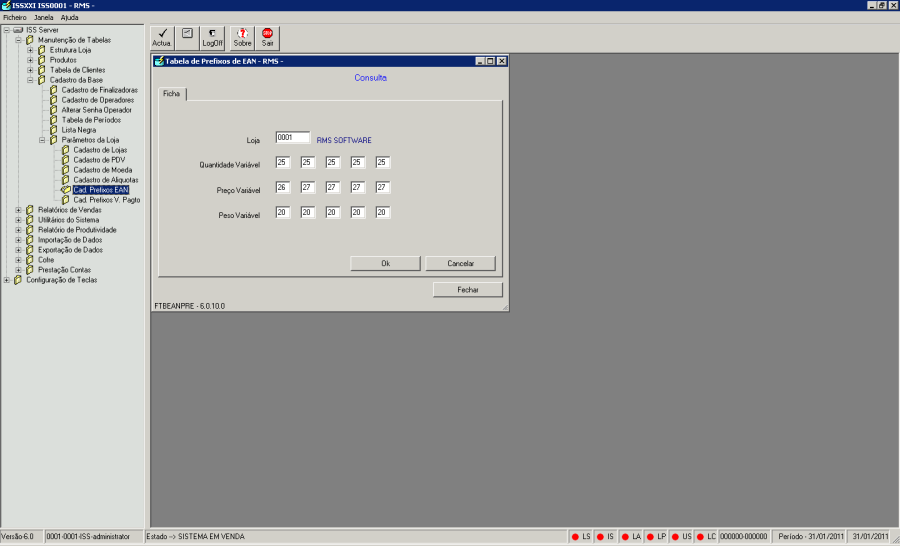
Task: Open Cadastro de Moeda tree item
Action: pos(103,170)
